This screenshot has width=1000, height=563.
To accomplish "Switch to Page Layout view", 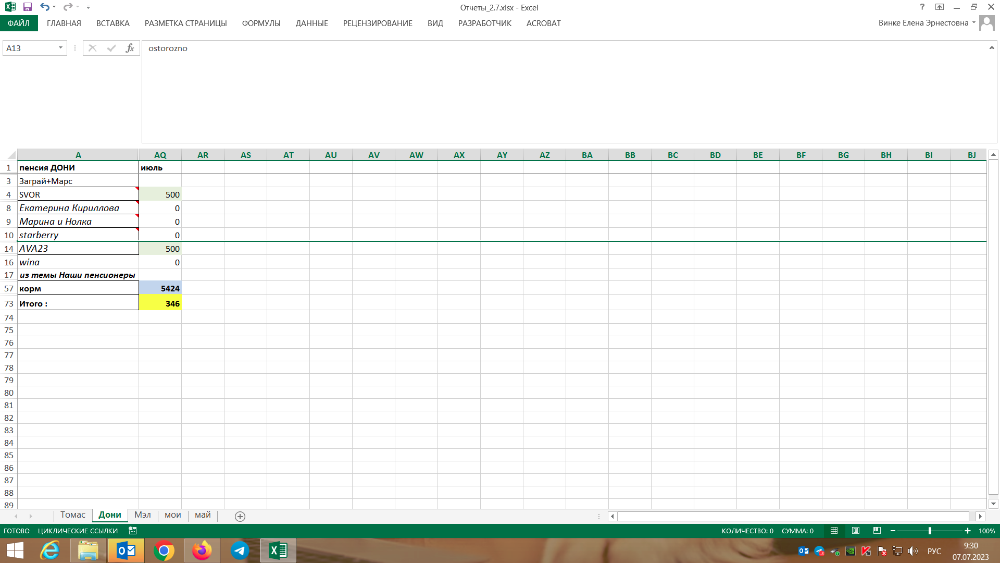I will coord(856,530).
